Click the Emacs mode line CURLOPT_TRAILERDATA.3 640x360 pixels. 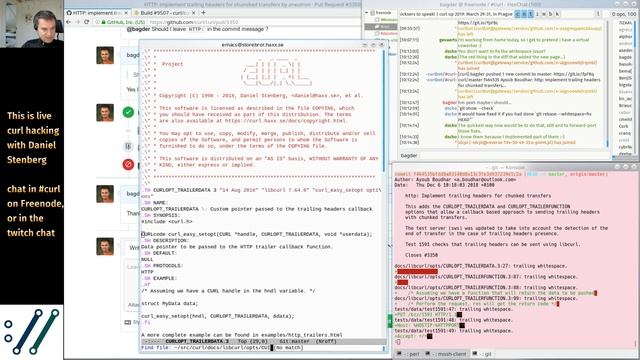(x=197, y=341)
